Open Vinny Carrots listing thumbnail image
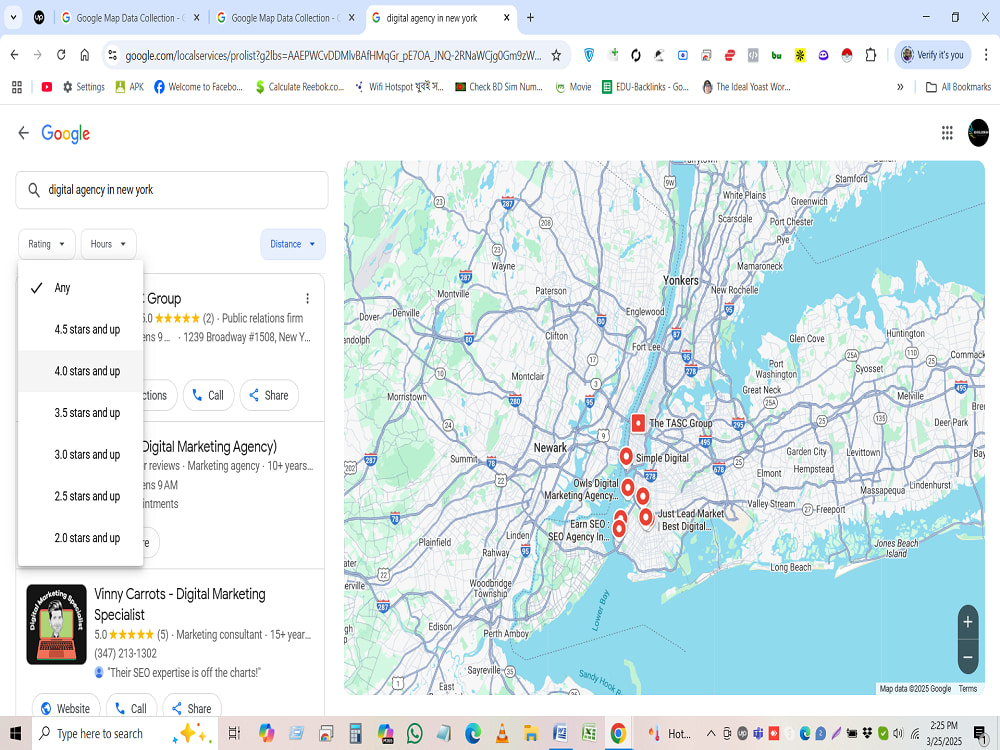 coord(56,624)
